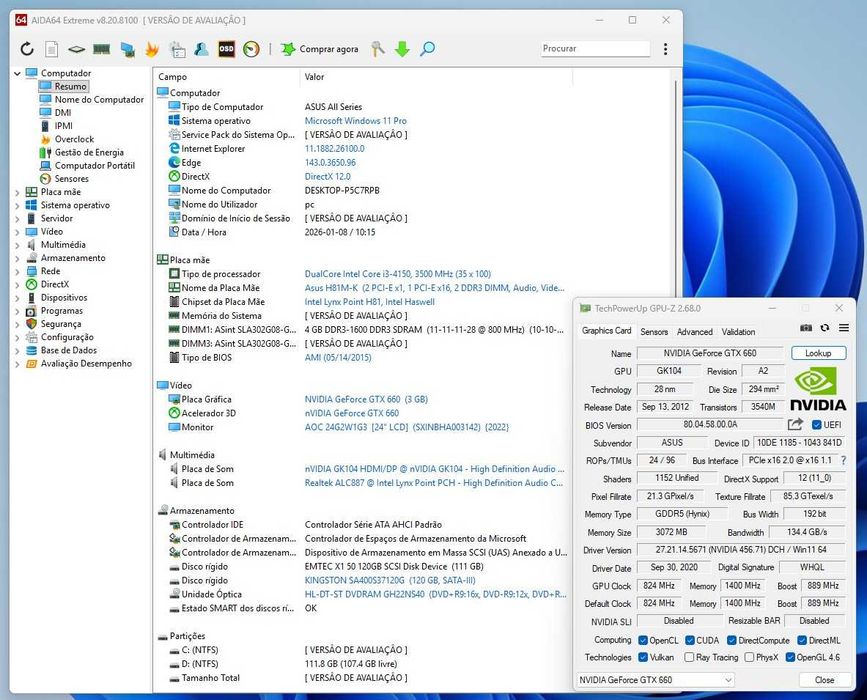Open the report page icon in toolbar

point(51,49)
